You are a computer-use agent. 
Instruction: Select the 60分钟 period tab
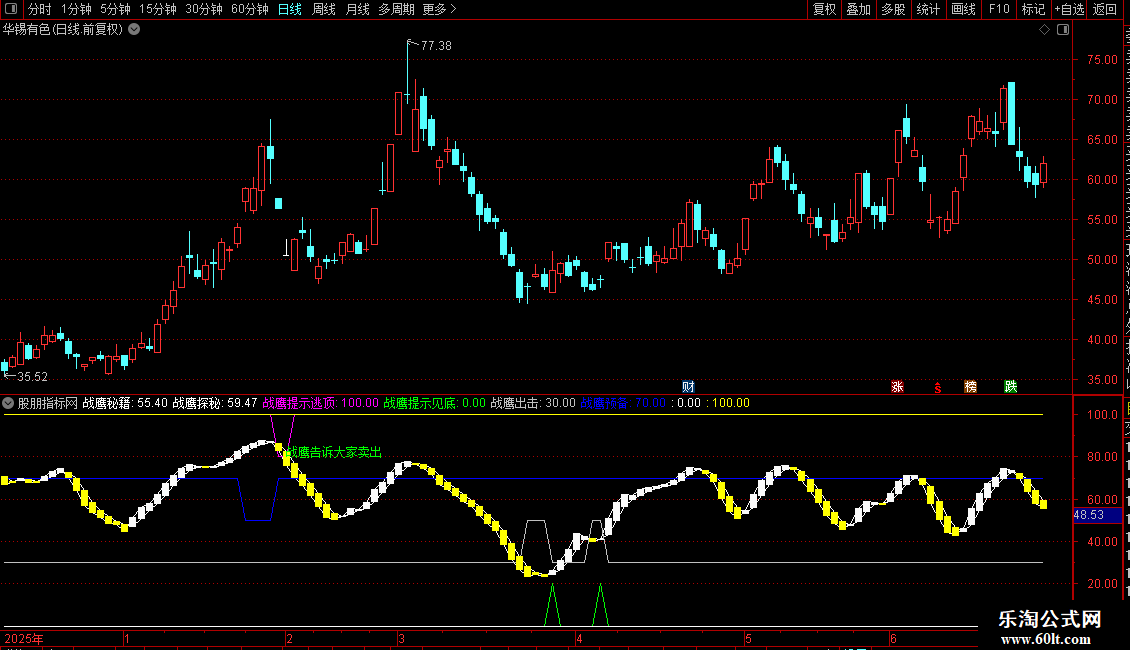pos(250,9)
